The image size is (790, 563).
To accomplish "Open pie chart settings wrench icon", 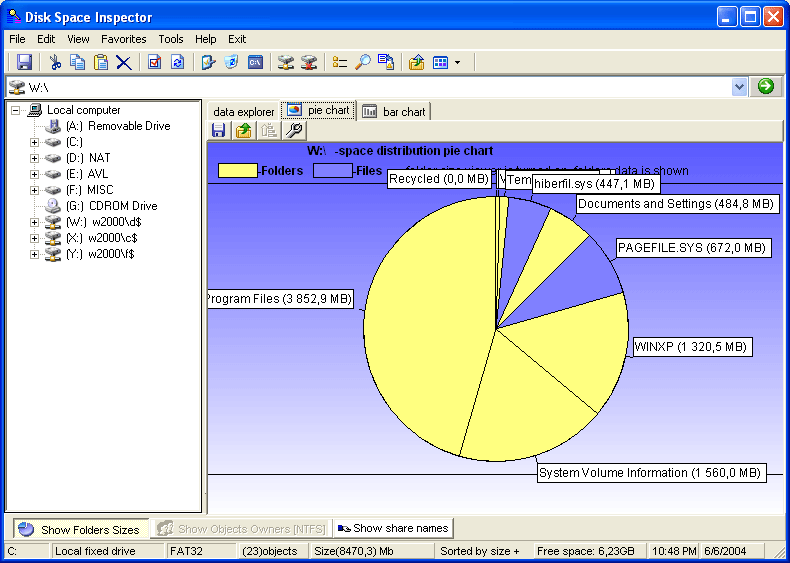I will [294, 131].
